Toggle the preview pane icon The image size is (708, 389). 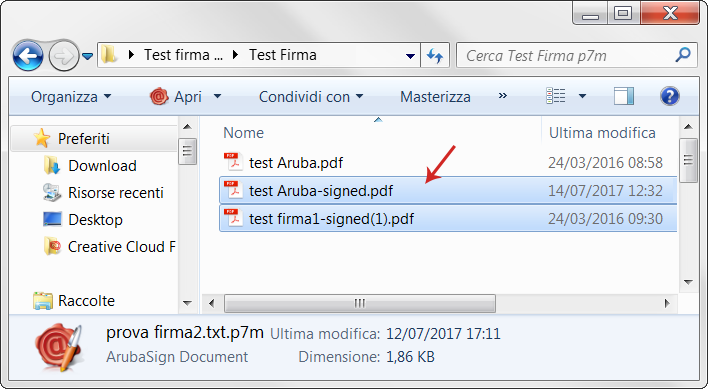(x=624, y=96)
